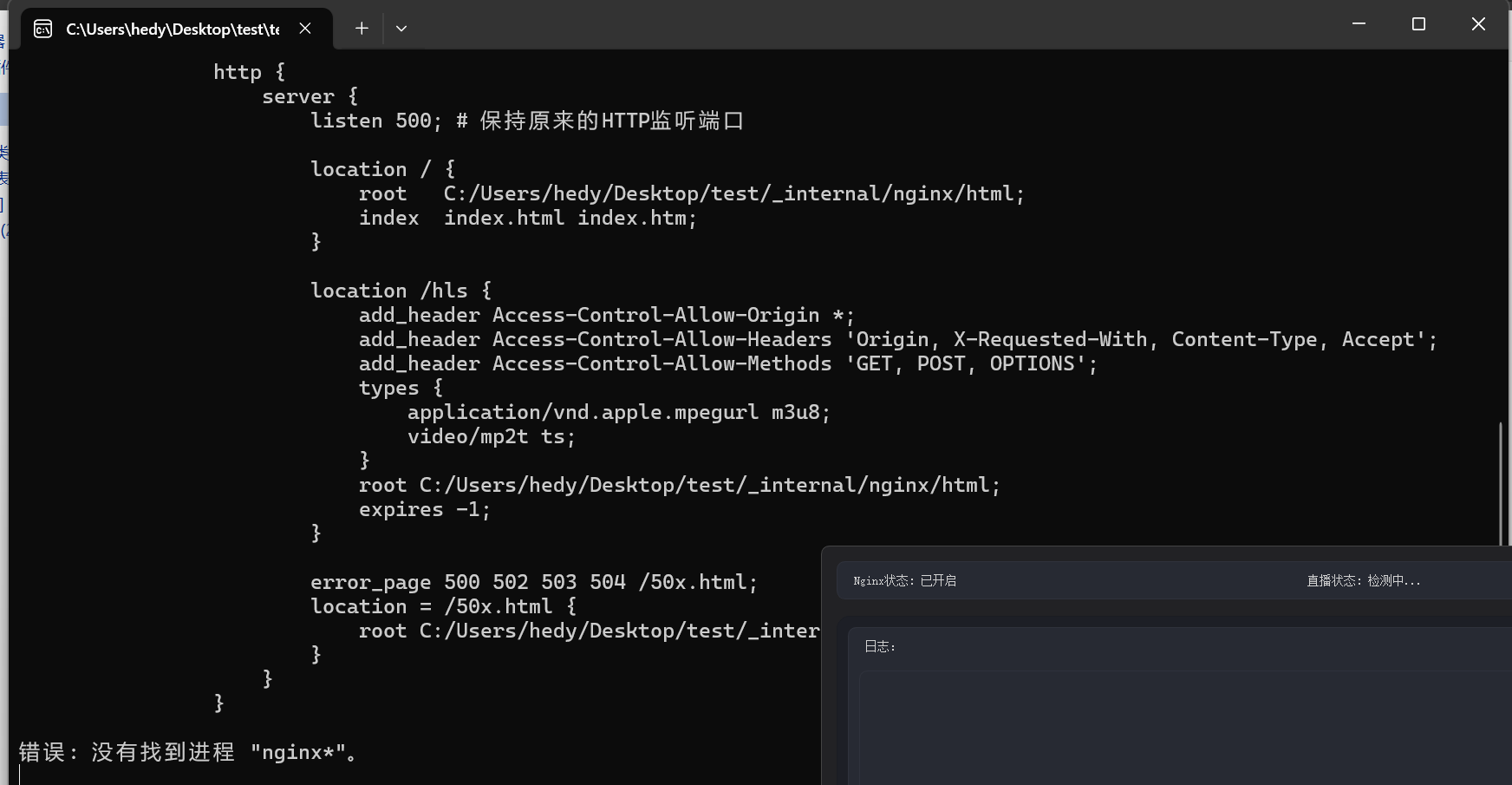Click the 日志 label in overlay panel
Viewport: 1512px width, 785px height.
(879, 646)
